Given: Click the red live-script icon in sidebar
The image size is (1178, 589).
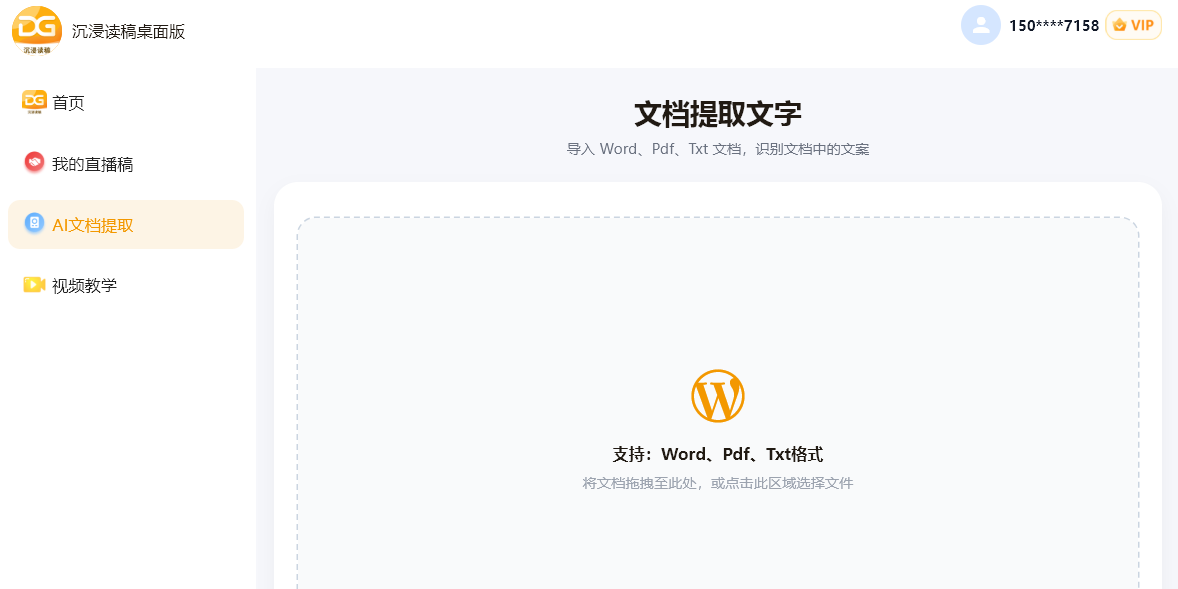Looking at the screenshot, I should click(35, 163).
